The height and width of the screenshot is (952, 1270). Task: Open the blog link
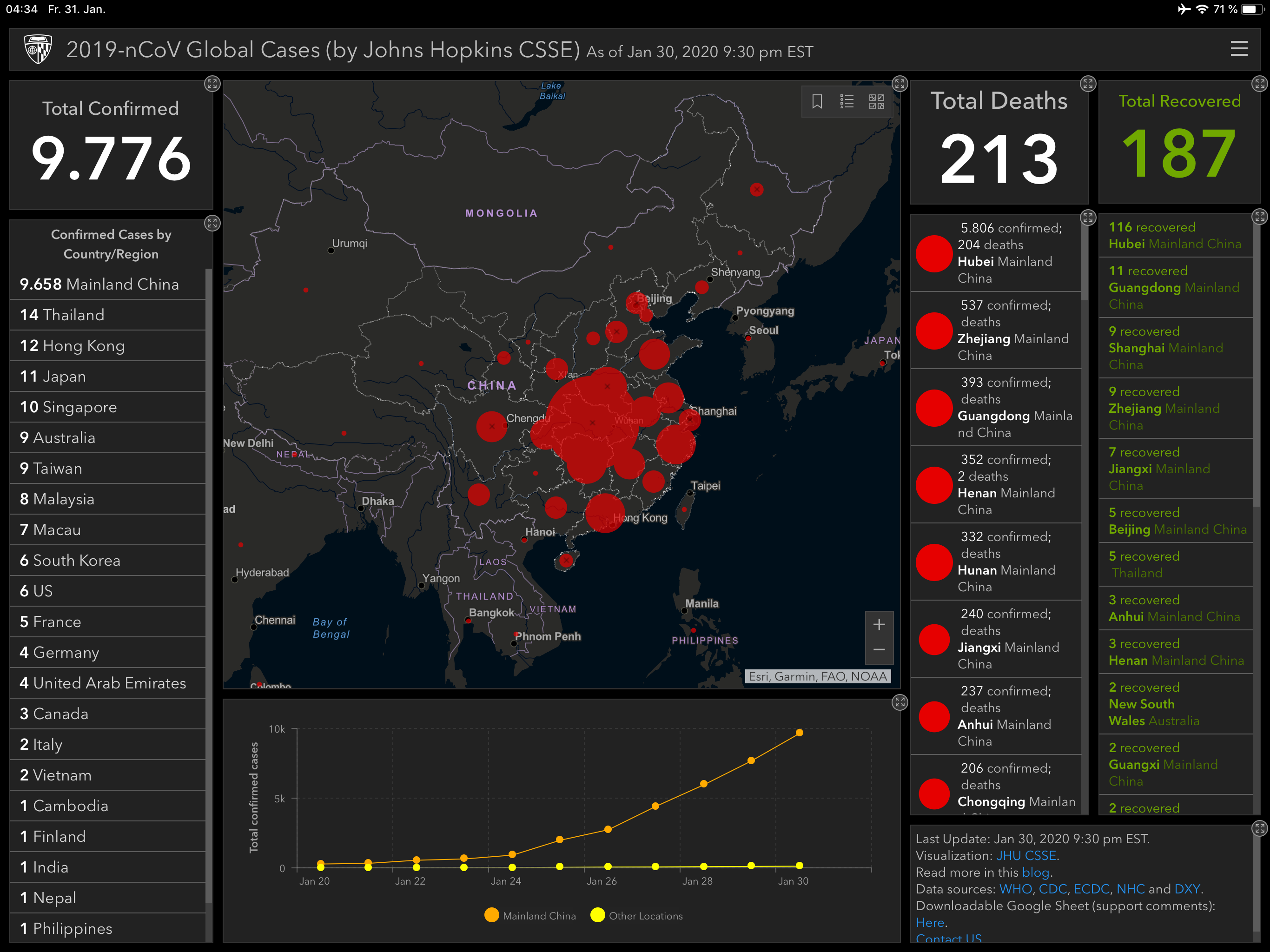tap(1035, 872)
